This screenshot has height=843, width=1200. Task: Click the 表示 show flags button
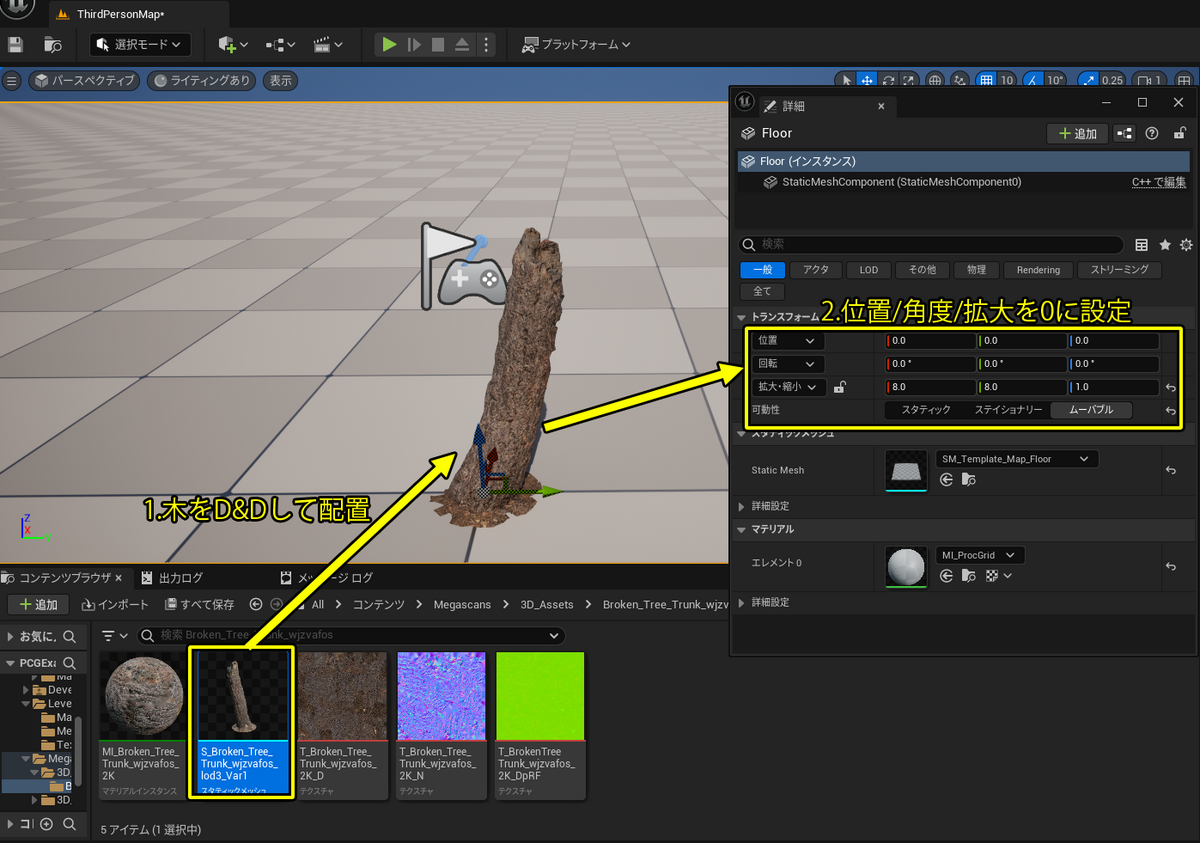(x=281, y=81)
